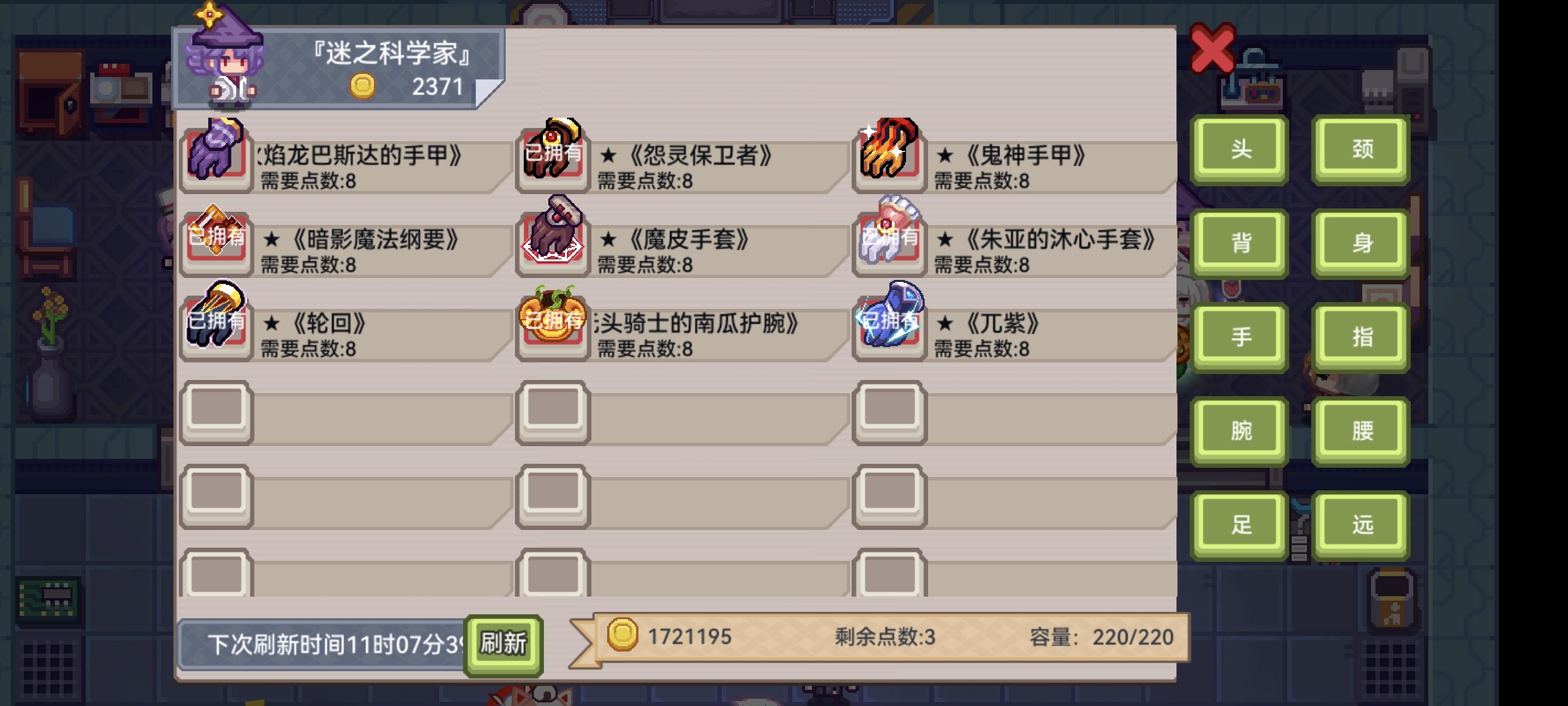The image size is (1568, 706).
Task: Open the 身 equipment category
Action: [1362, 242]
